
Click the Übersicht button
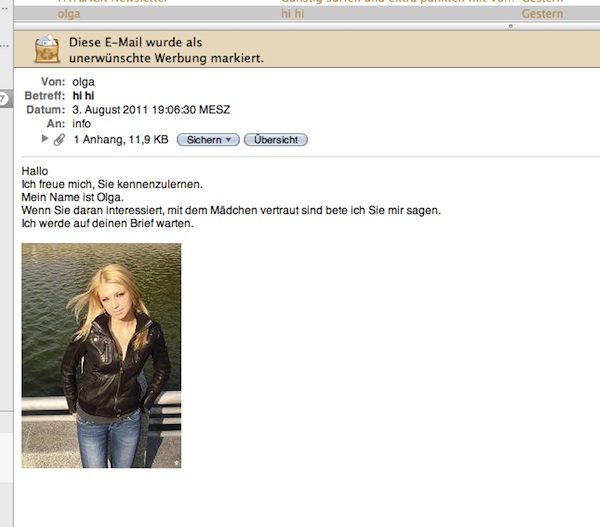point(276,140)
